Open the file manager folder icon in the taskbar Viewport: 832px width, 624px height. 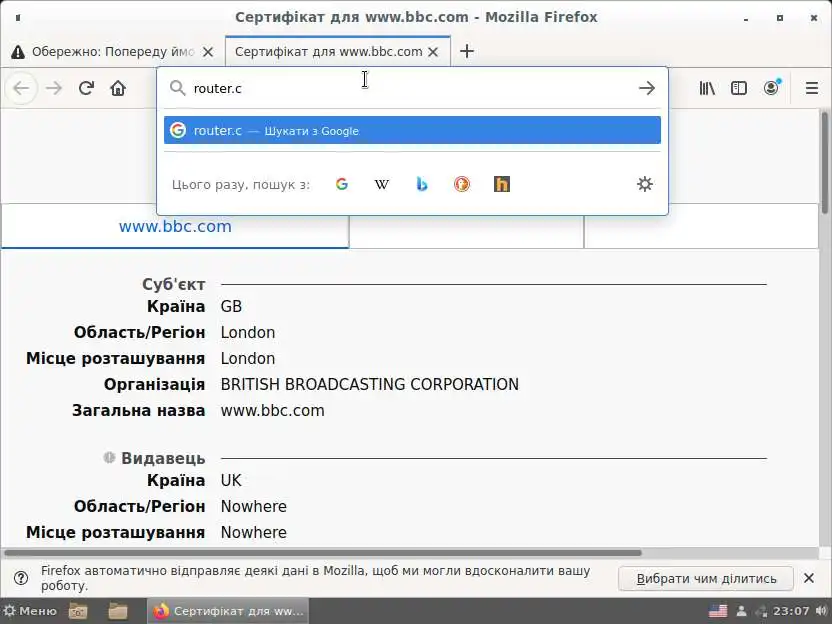coord(118,611)
